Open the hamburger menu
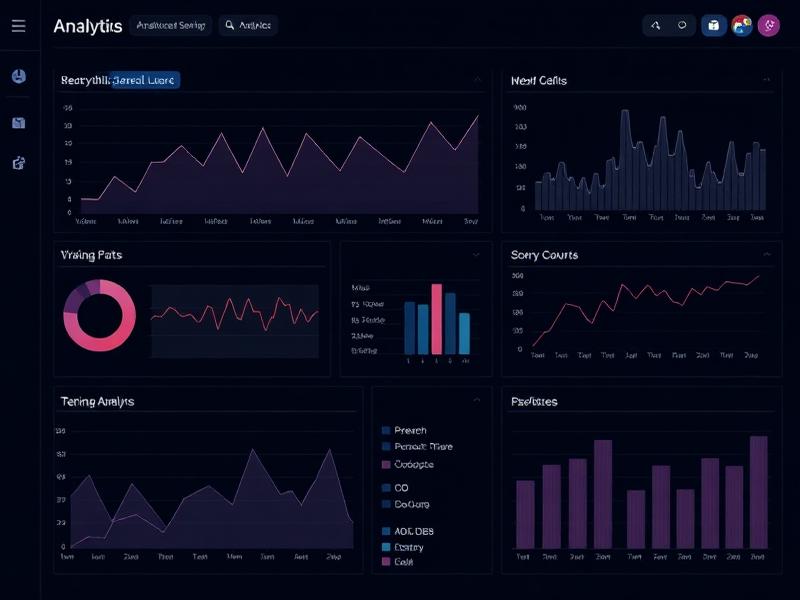The image size is (800, 600). click(18, 26)
